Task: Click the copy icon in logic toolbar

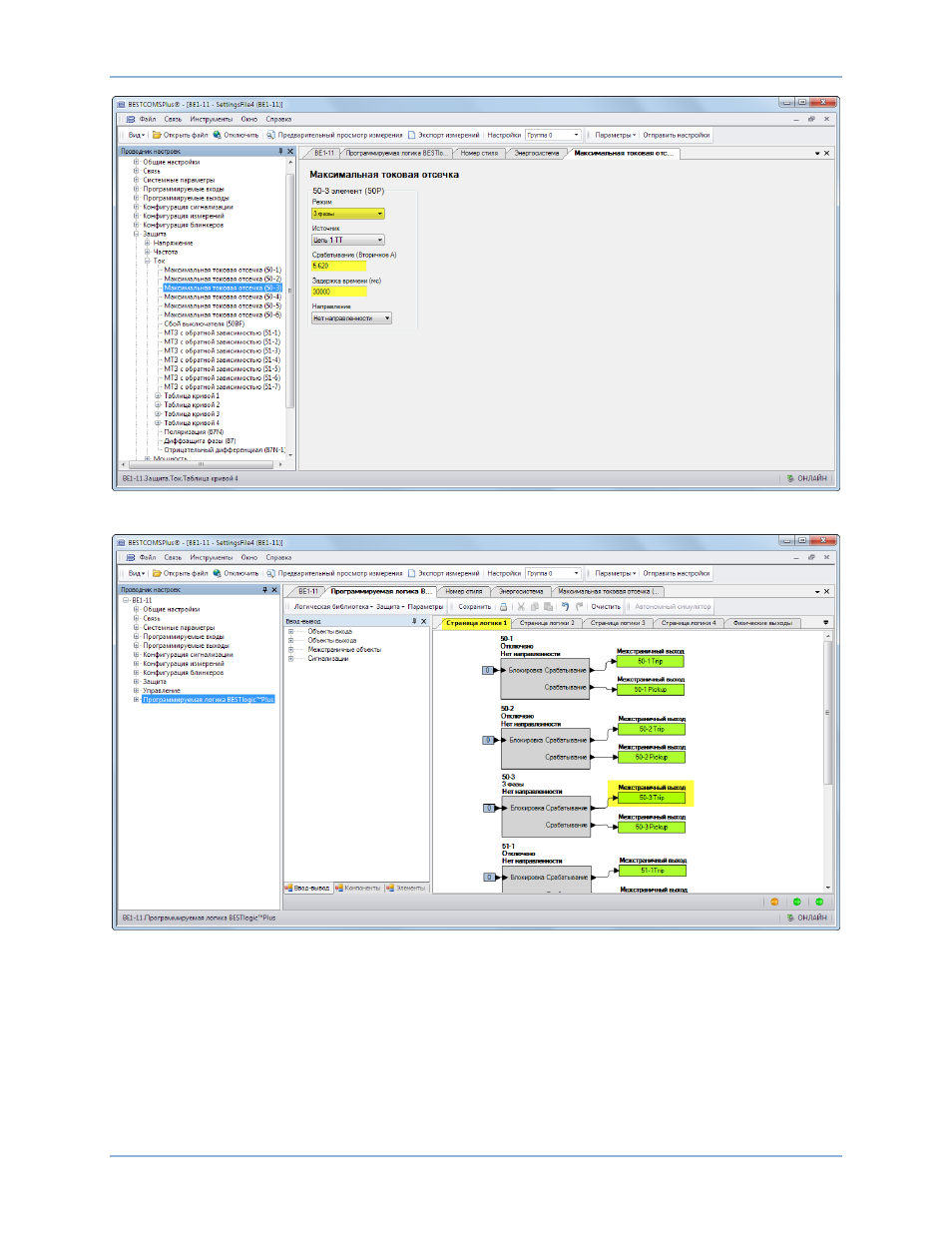Action: (535, 606)
